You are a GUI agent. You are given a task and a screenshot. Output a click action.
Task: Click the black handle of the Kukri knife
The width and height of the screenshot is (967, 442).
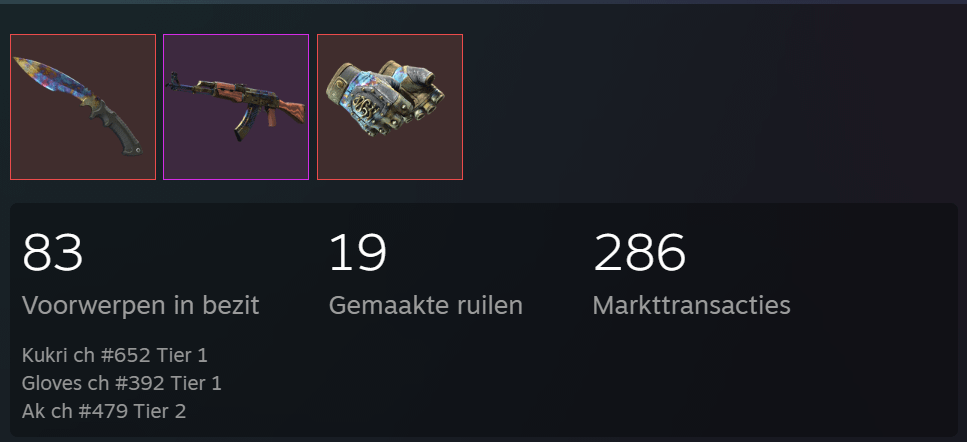click(x=116, y=131)
